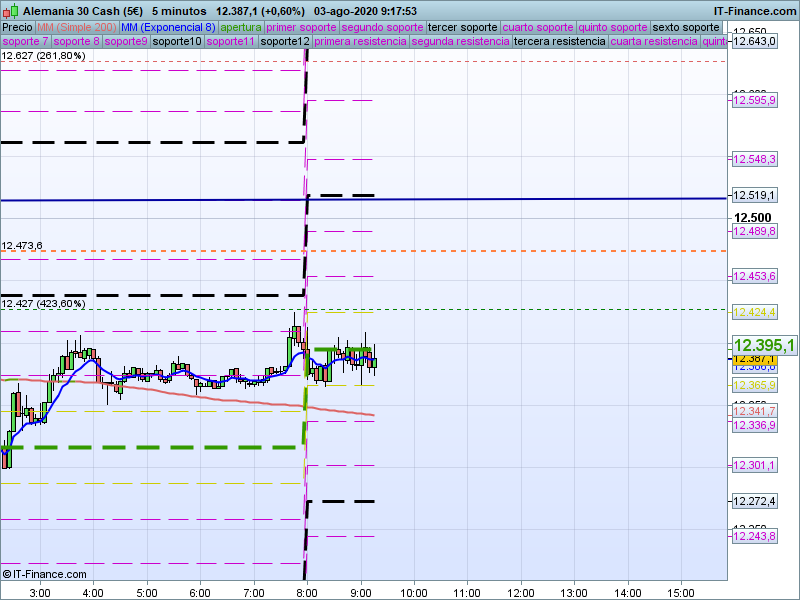Screen dimensions: 800x600
Task: Open the MM (Simple 200) indicator label
Action: coord(70,27)
